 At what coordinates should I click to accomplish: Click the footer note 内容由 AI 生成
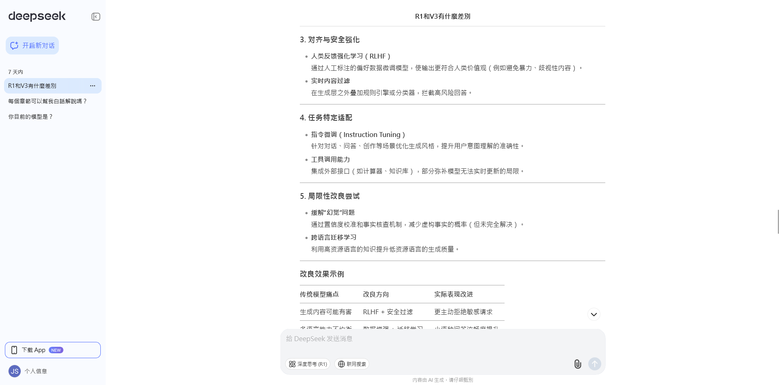click(x=443, y=380)
